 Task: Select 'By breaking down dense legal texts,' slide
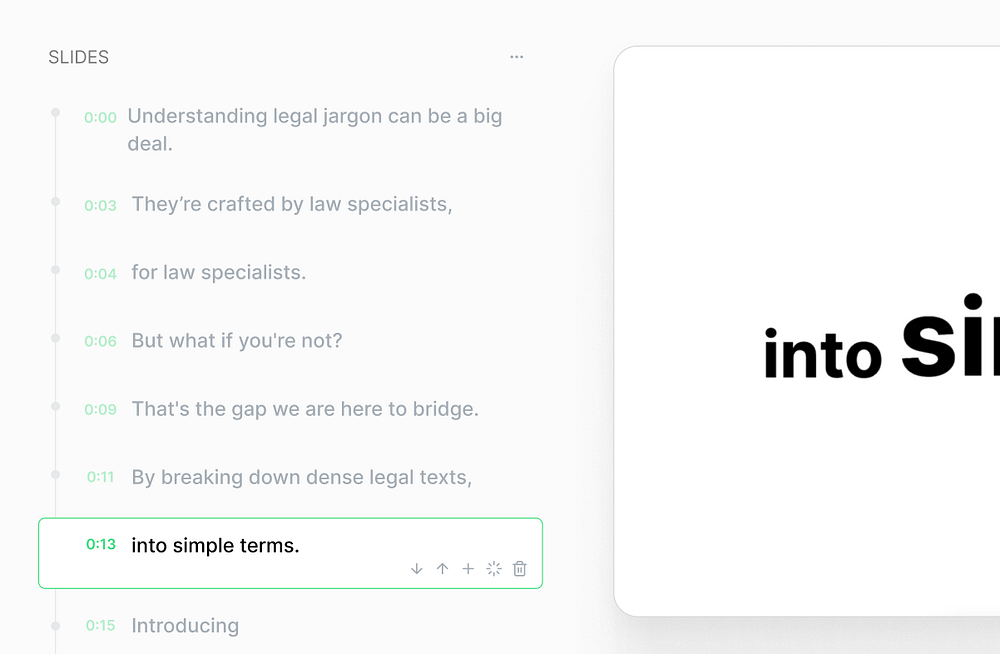(301, 477)
